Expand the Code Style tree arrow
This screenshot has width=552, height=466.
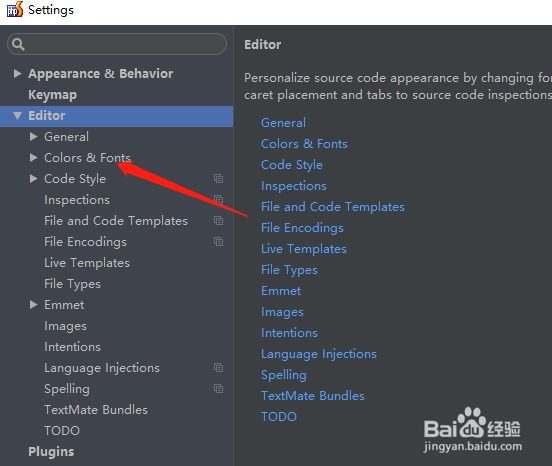pos(33,178)
